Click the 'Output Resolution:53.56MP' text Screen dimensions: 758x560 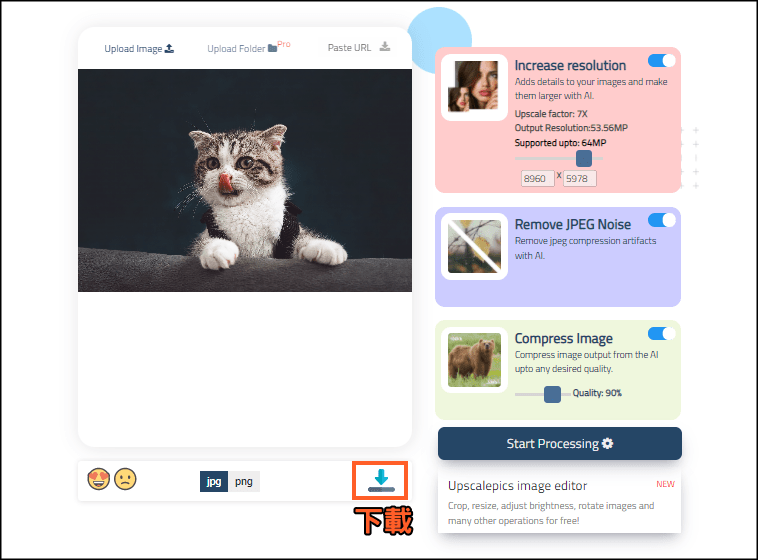571,128
